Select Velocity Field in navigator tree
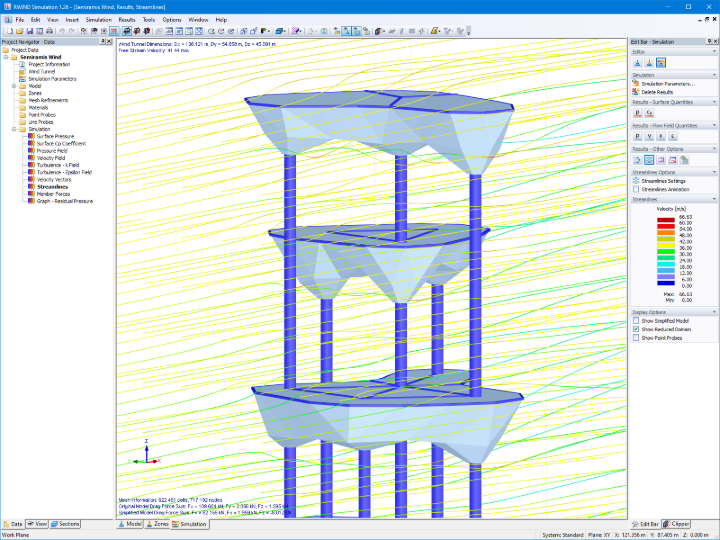 (51, 158)
